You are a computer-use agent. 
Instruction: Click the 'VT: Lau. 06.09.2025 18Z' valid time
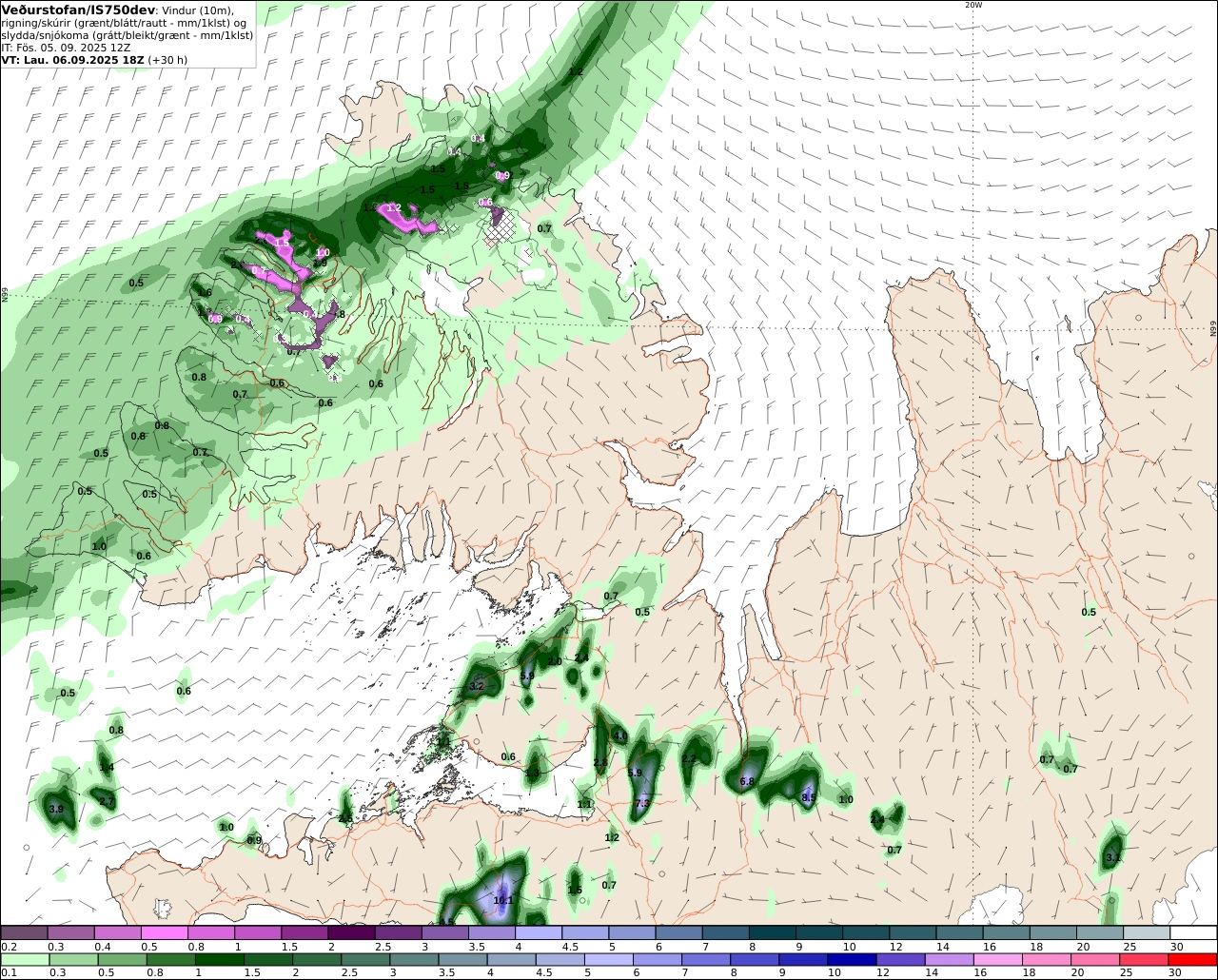coord(71,59)
